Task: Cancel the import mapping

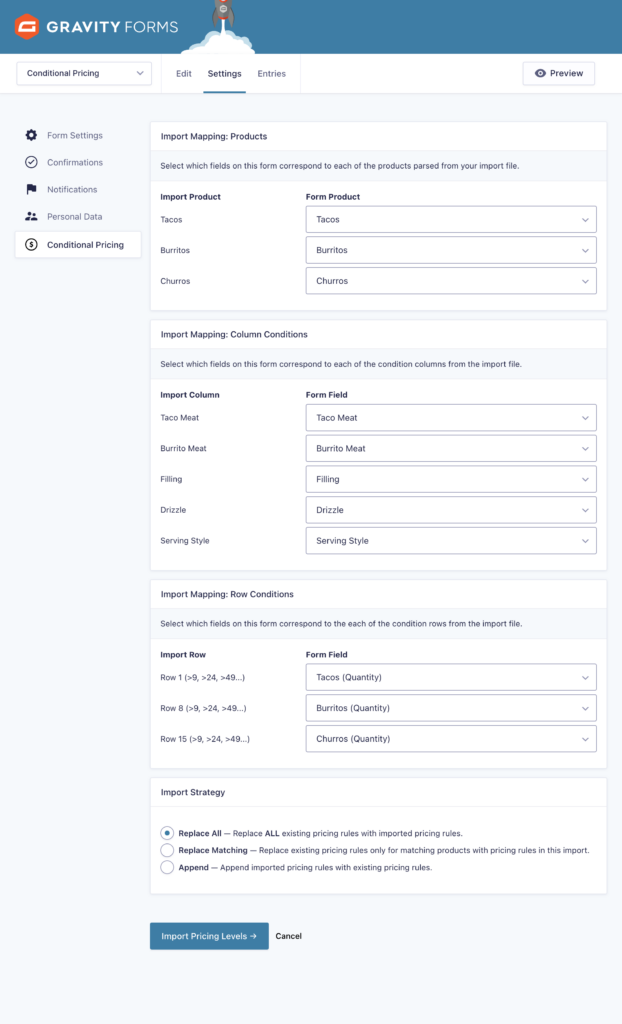Action: pyautogui.click(x=288, y=936)
